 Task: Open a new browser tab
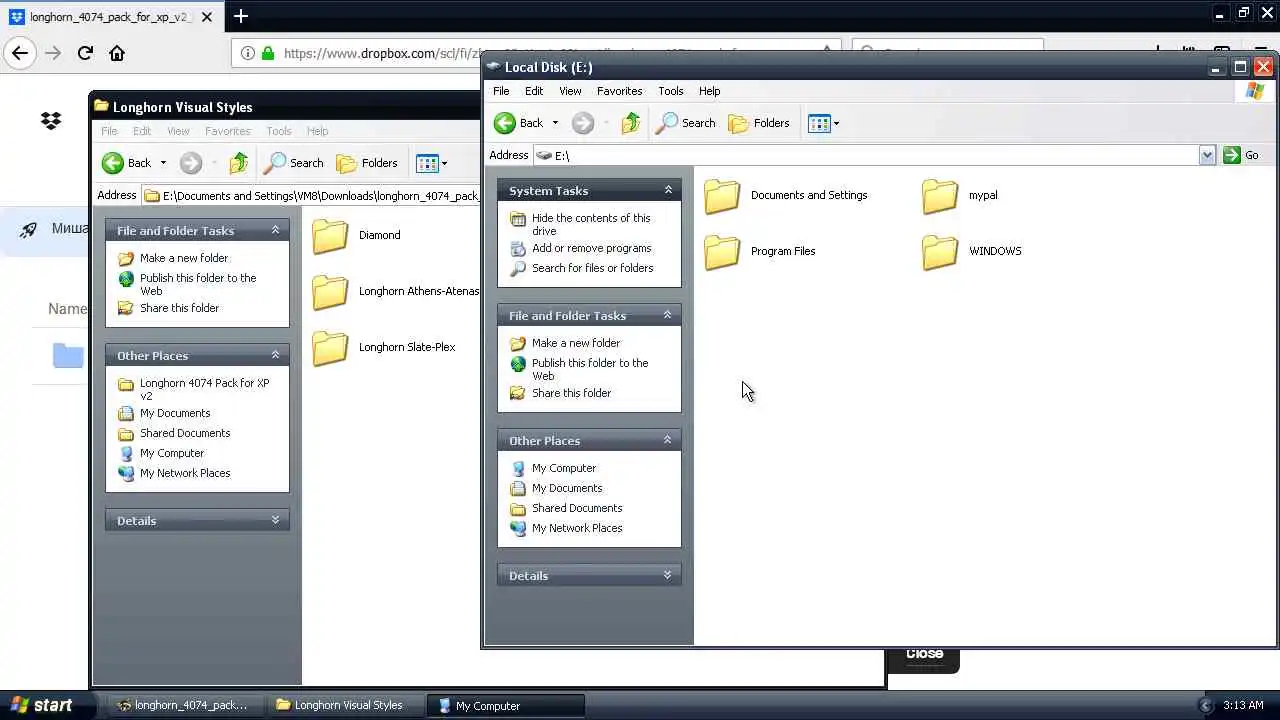click(241, 16)
